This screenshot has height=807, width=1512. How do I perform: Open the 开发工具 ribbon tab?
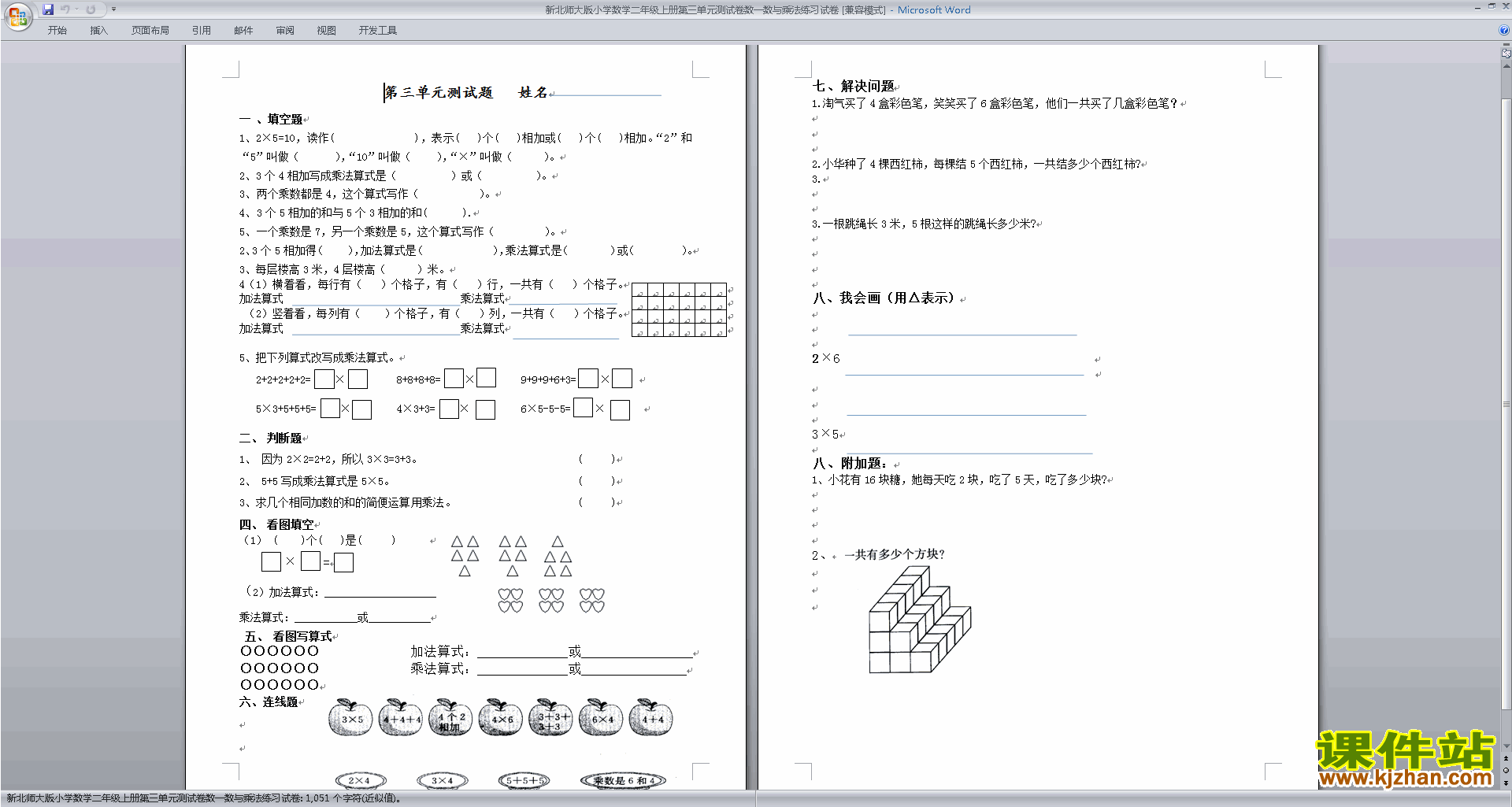pyautogui.click(x=378, y=31)
